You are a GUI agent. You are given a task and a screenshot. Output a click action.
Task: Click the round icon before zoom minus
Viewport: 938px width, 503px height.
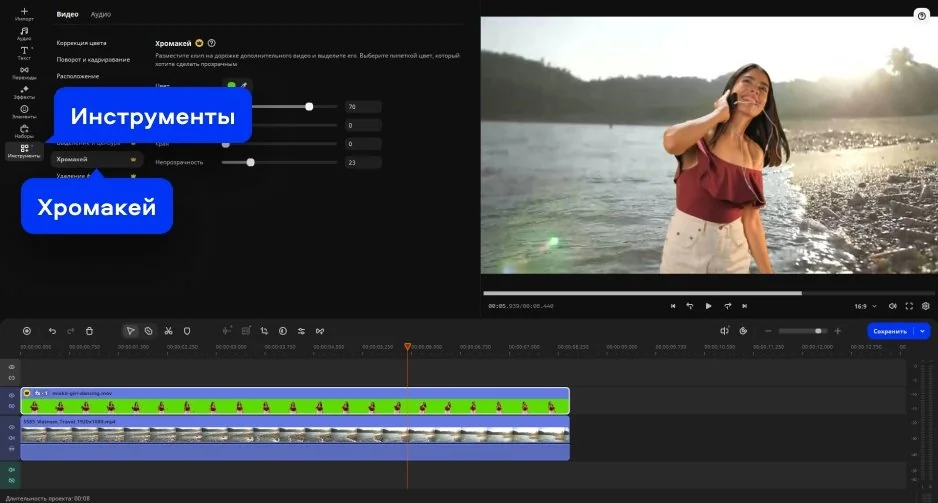tap(743, 331)
